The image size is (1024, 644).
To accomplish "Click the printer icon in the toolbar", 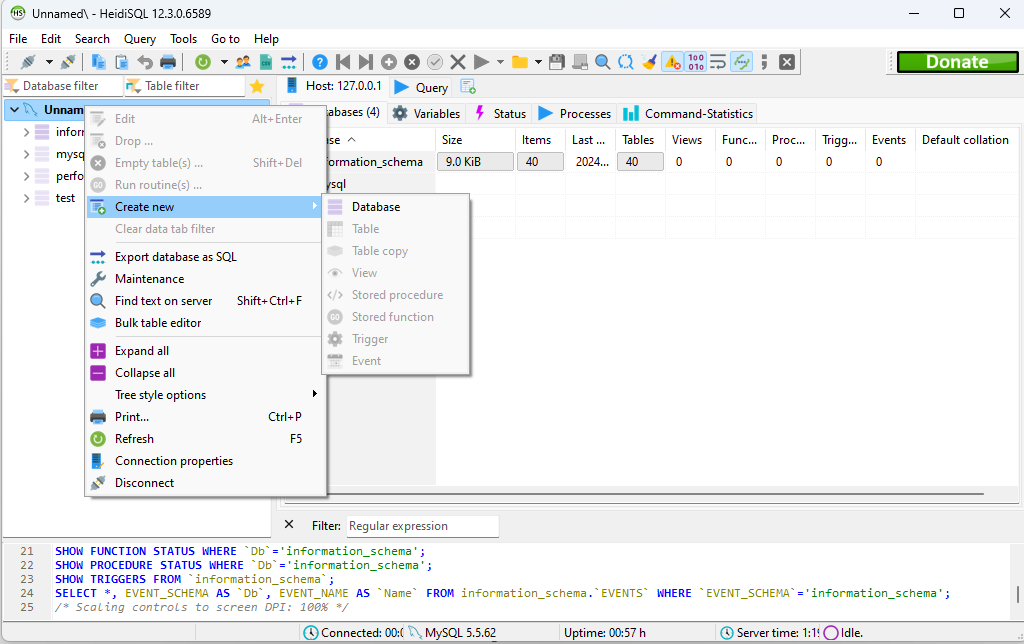I will click(x=168, y=62).
